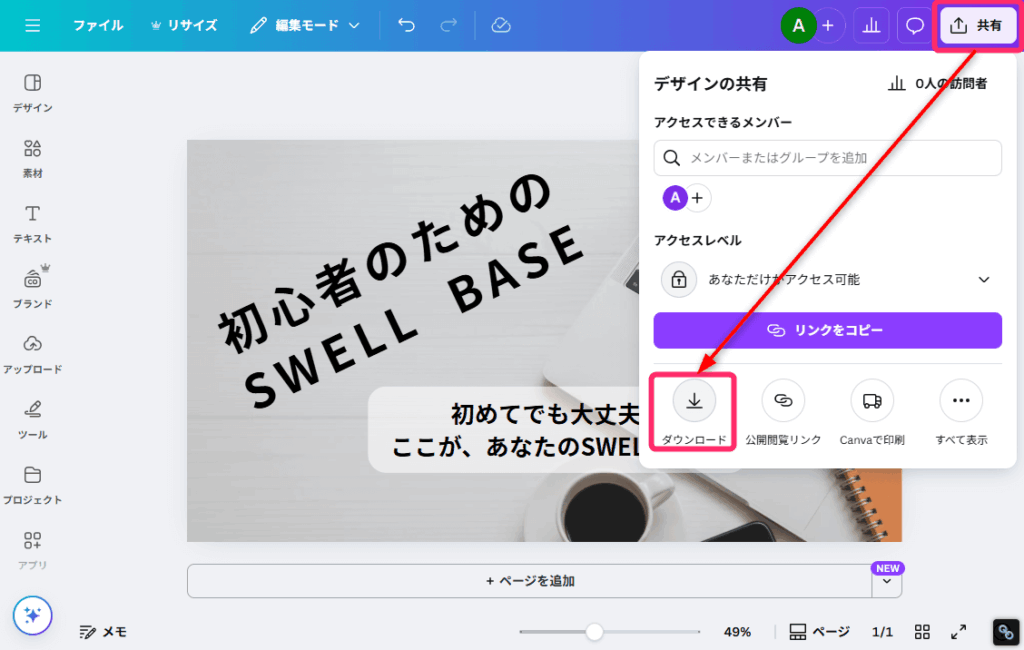
Task: Open the green A account avatar
Action: coord(798,26)
